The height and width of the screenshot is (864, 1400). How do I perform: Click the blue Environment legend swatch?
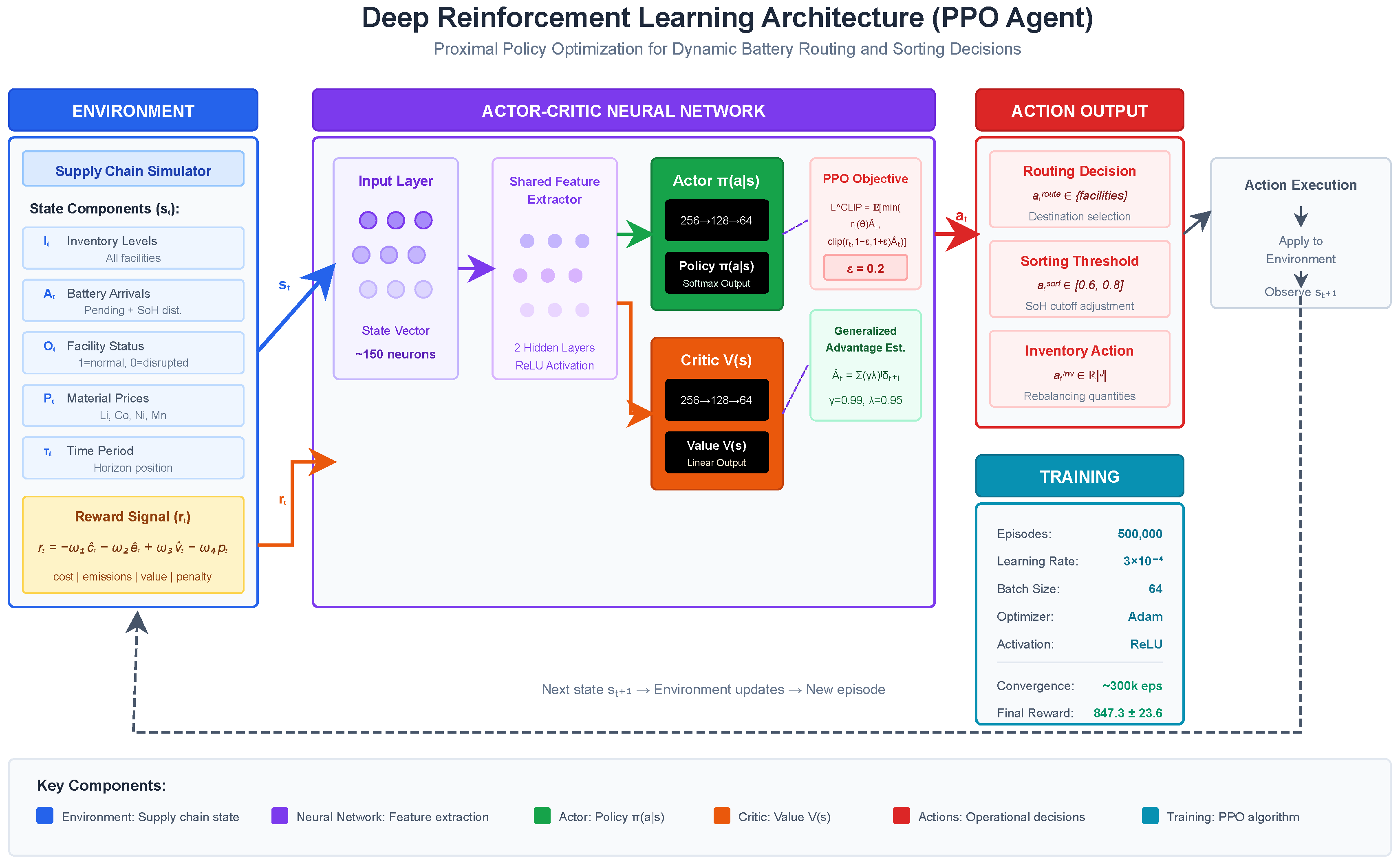click(x=44, y=816)
